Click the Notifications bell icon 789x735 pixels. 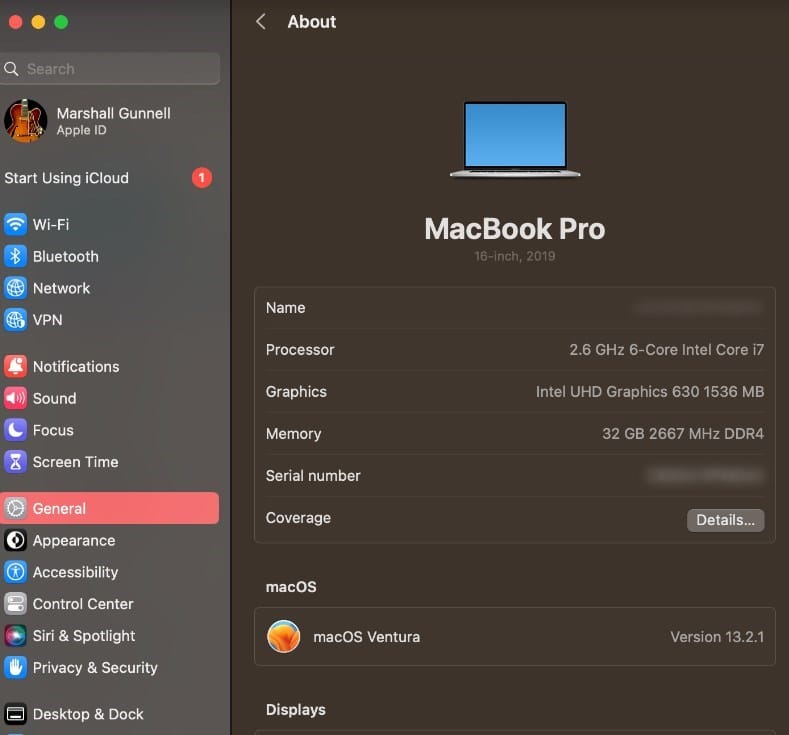pos(16,366)
